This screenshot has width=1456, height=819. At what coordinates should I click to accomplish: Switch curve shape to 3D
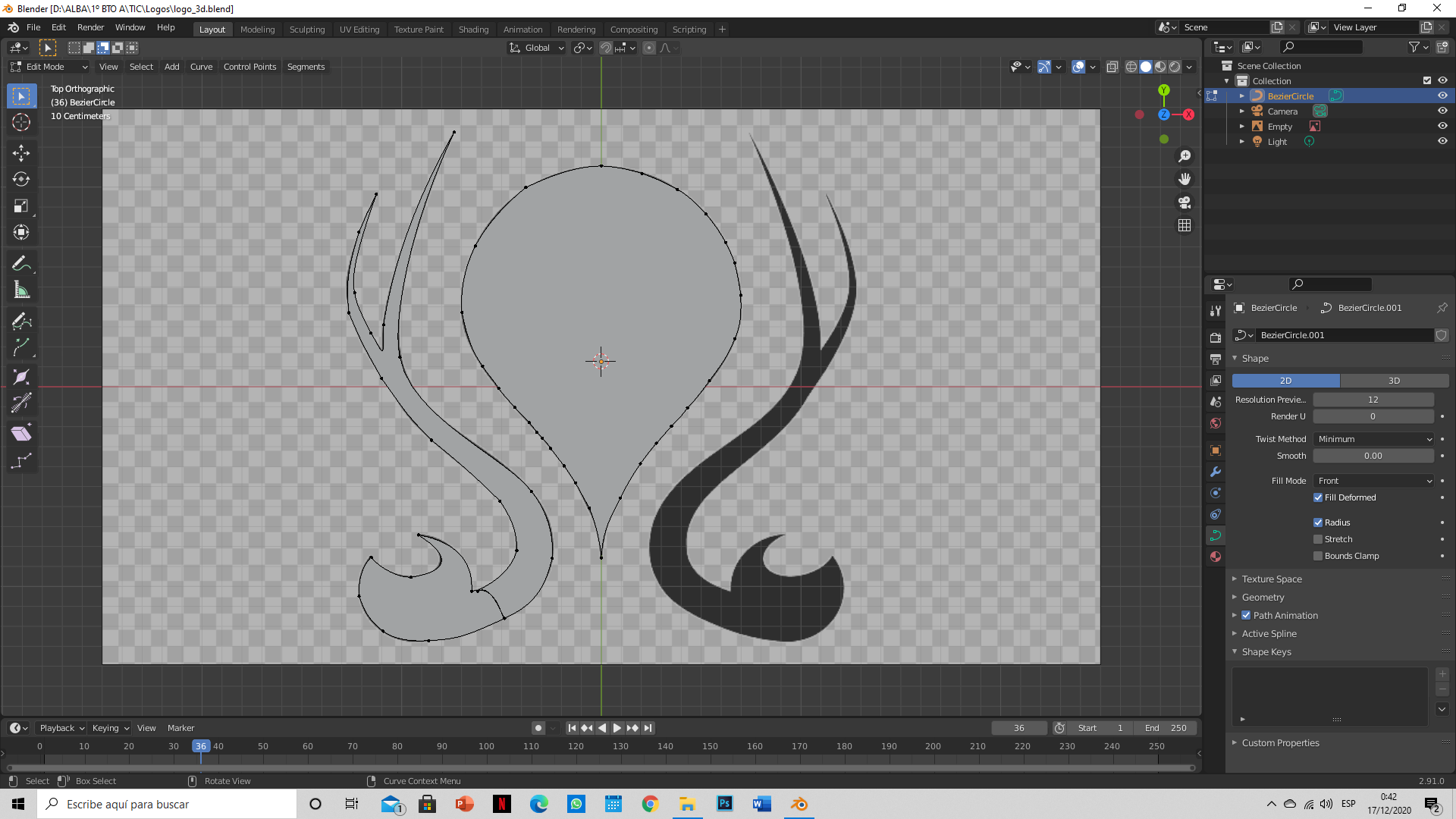(1394, 381)
